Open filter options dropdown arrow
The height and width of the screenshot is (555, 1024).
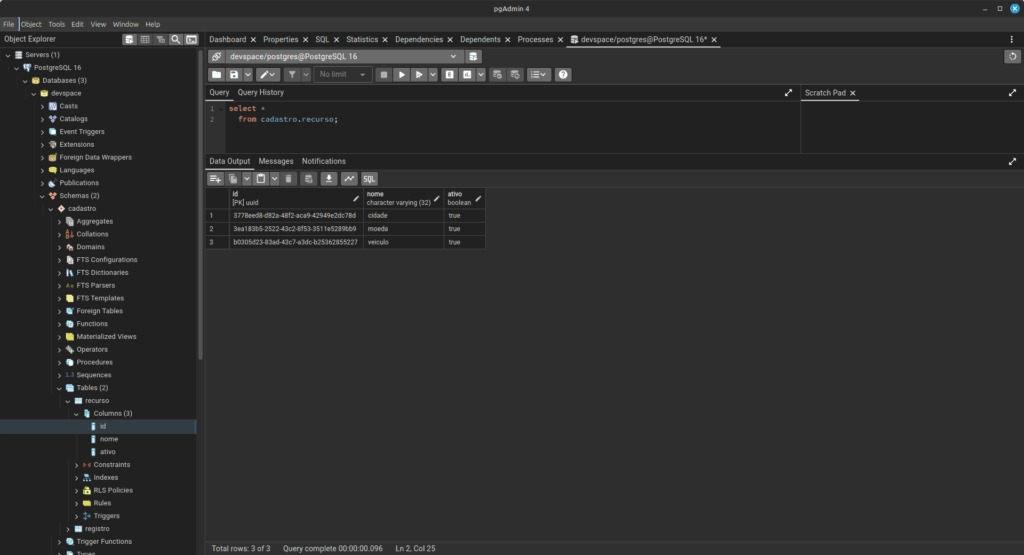306,74
